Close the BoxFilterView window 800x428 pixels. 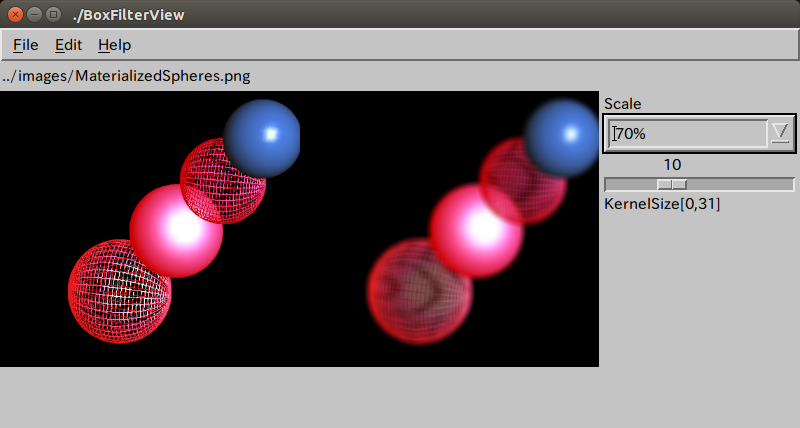point(15,14)
